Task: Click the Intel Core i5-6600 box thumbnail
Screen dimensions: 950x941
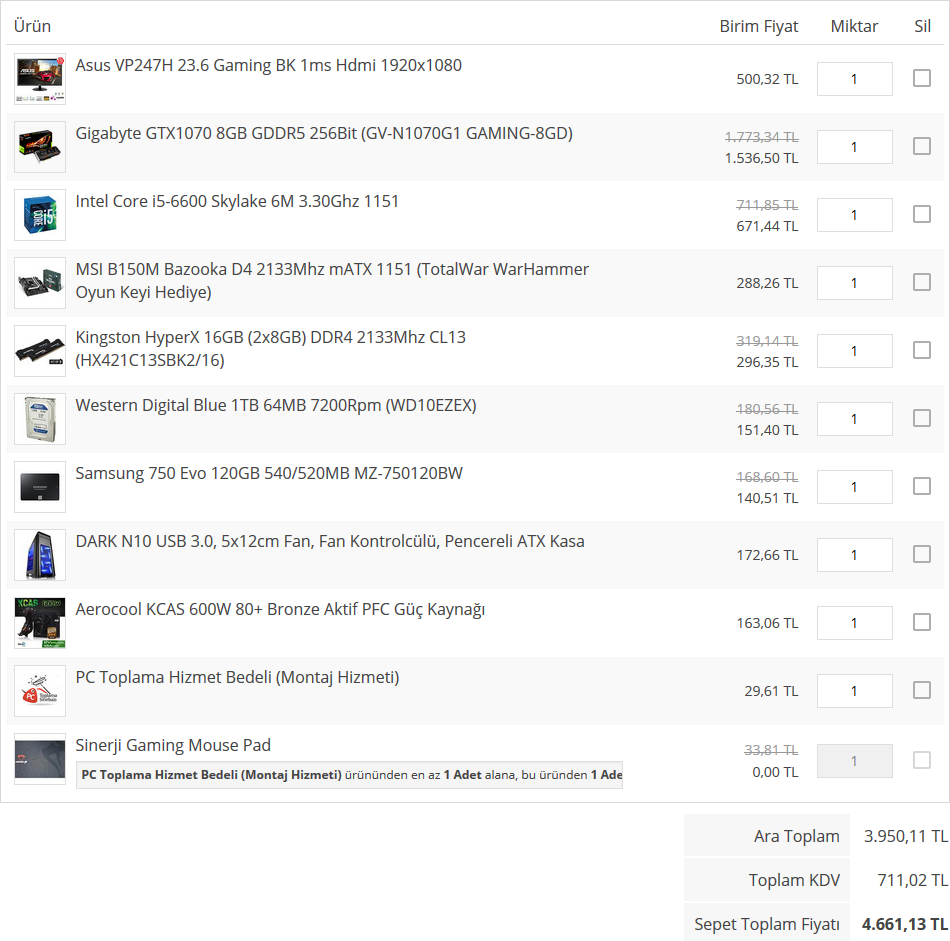Action: click(40, 215)
